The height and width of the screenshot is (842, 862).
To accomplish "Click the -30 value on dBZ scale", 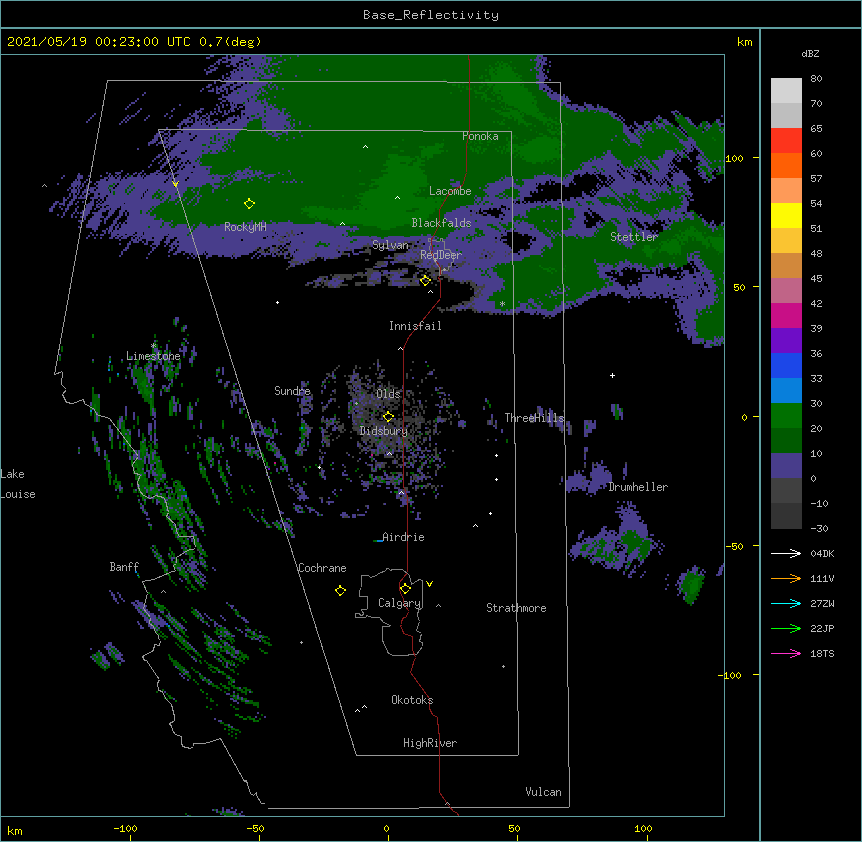I will (819, 529).
